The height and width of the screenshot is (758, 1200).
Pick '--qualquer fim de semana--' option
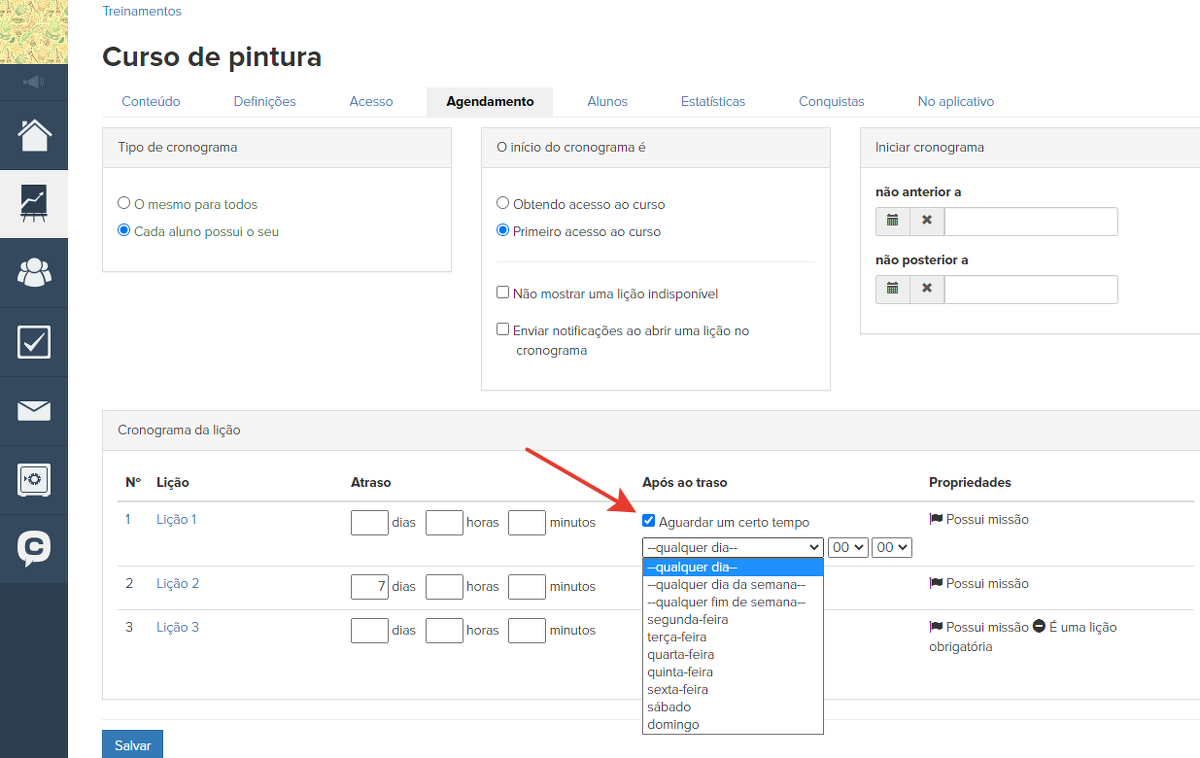pyautogui.click(x=725, y=602)
